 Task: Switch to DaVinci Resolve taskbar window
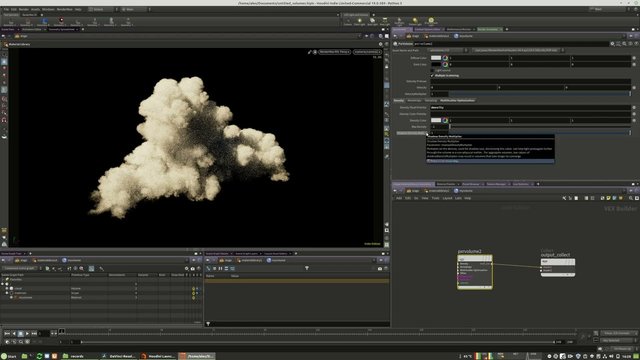(x=118, y=356)
